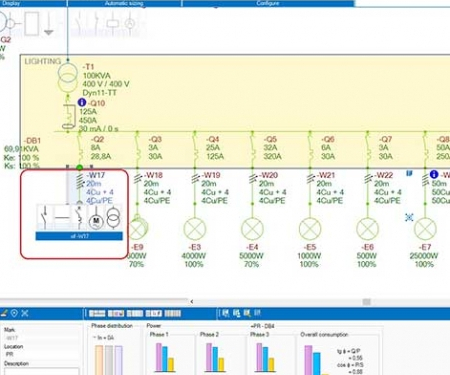Click the fit-to-view icon near lamp E7
The height and width of the screenshot is (375, 450).
click(409, 218)
